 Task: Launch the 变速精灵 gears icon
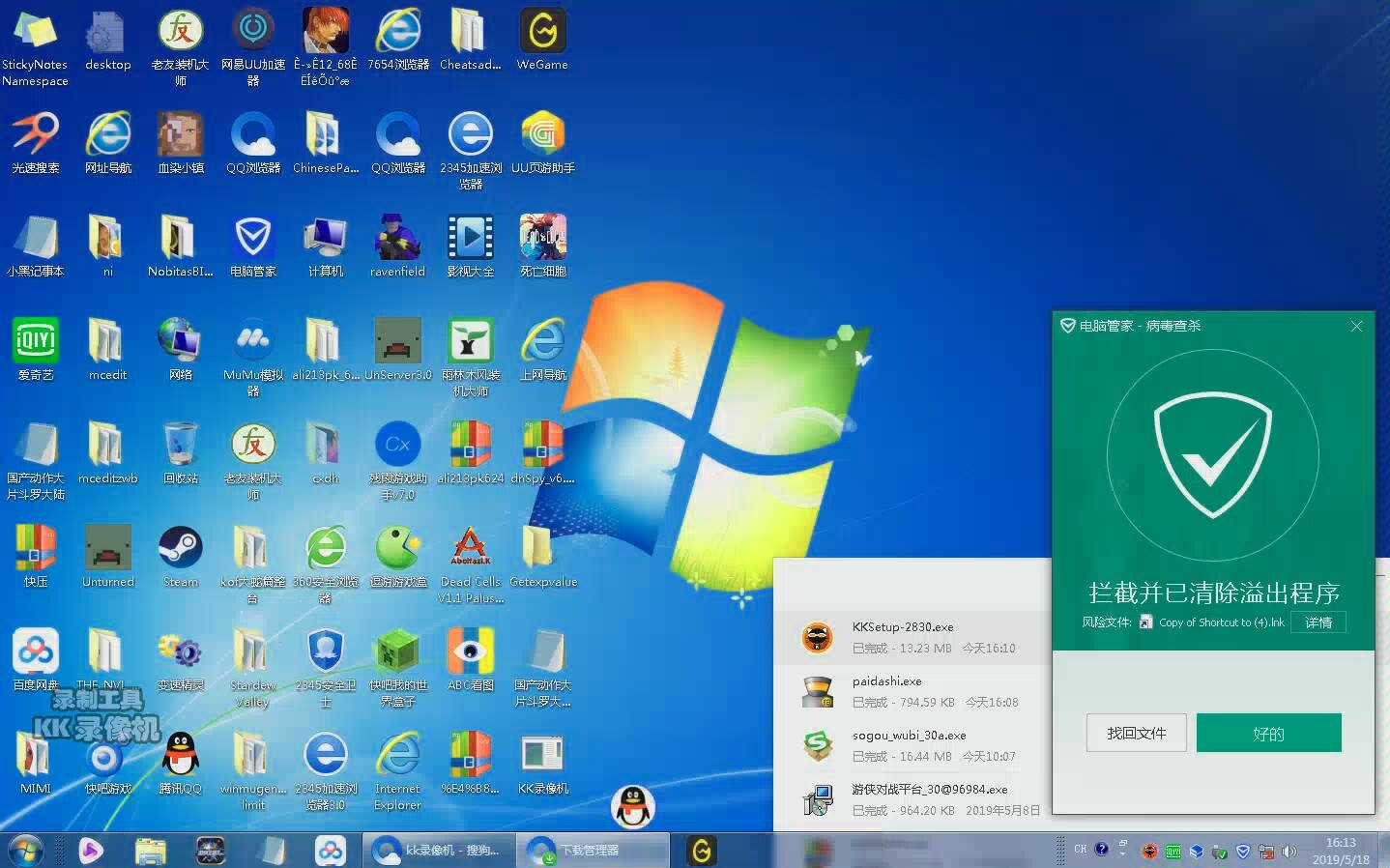(x=181, y=659)
